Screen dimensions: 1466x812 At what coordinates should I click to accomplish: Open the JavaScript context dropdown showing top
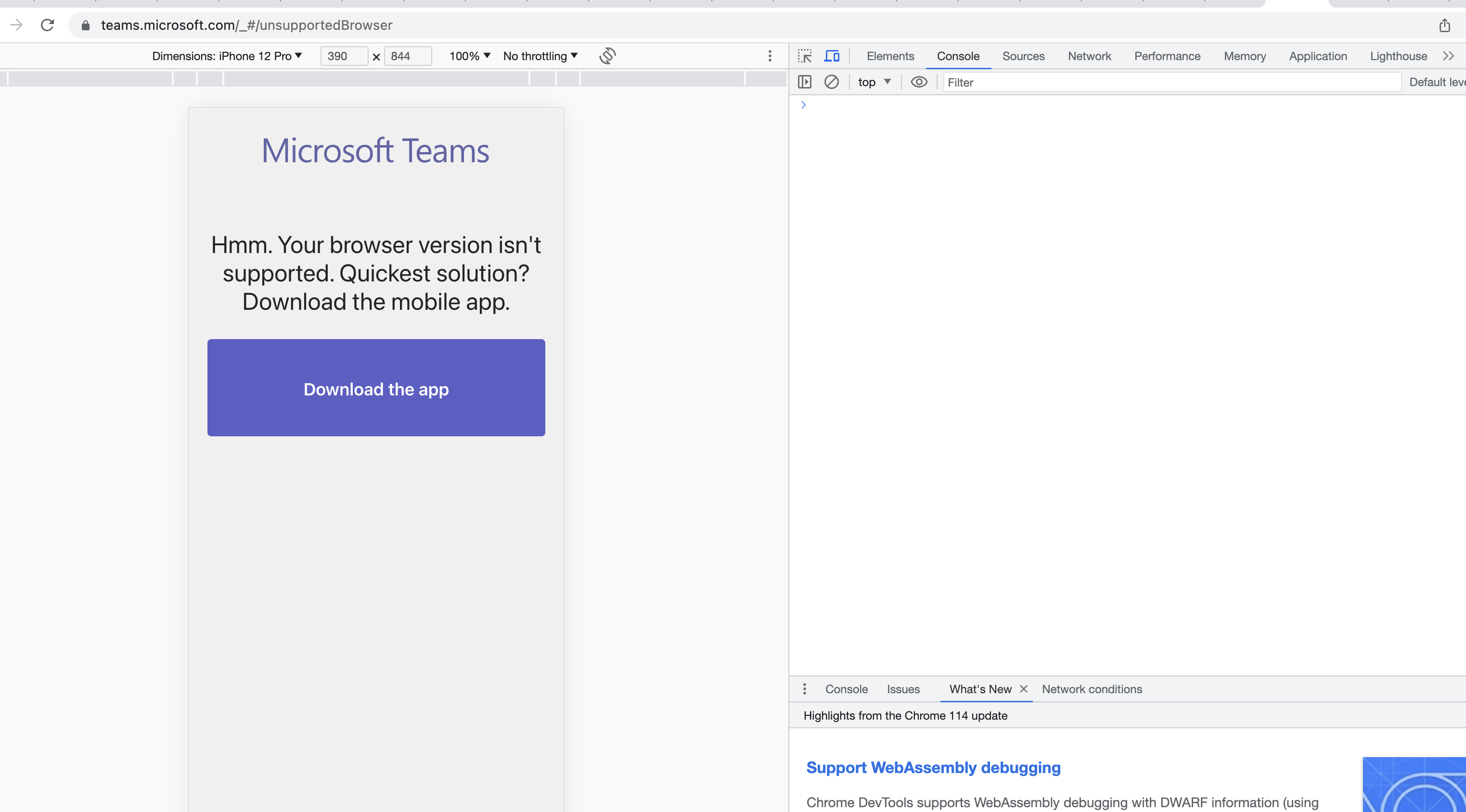(x=874, y=82)
